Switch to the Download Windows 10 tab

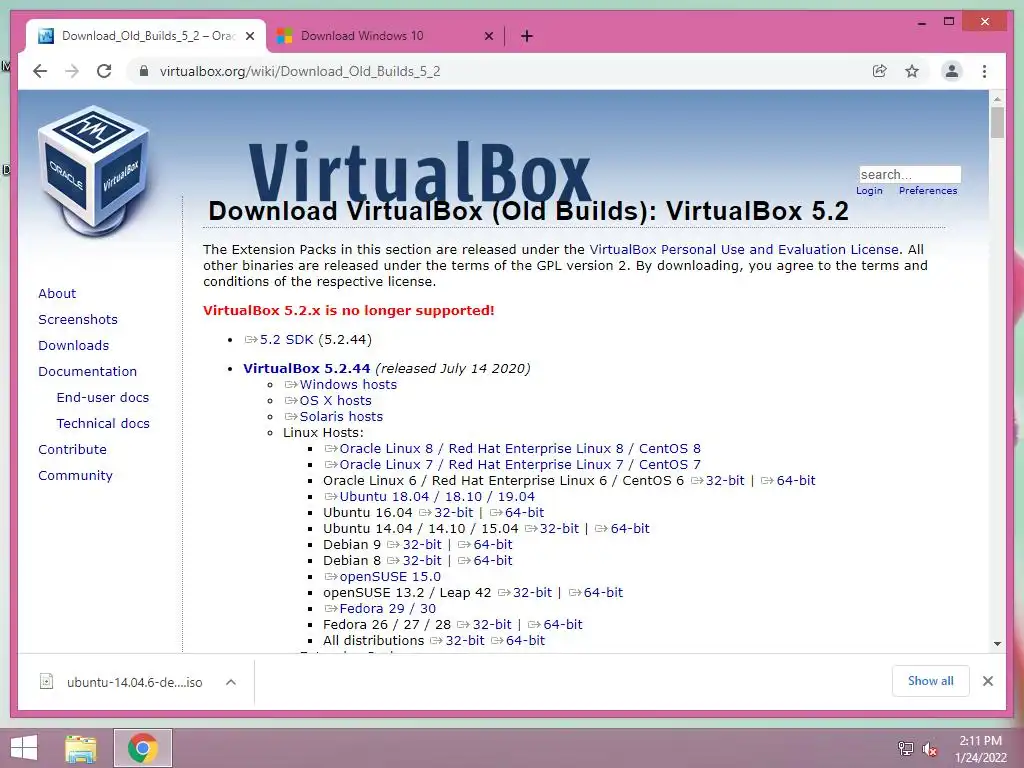click(385, 36)
